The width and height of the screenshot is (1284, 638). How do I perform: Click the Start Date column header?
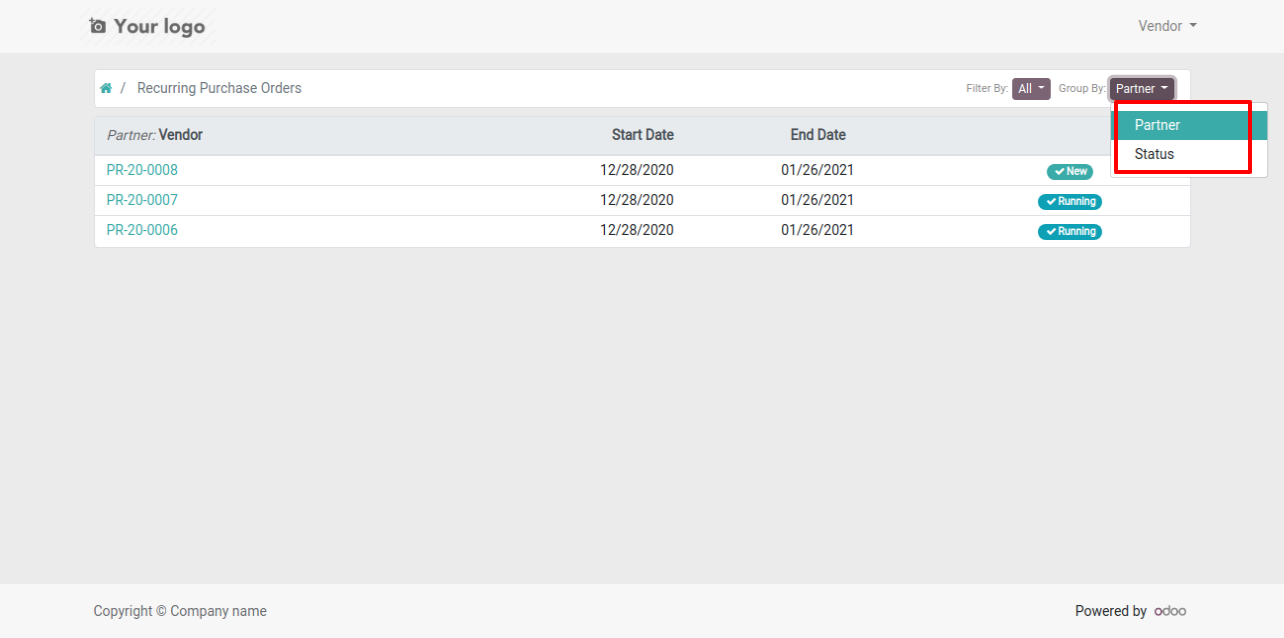click(643, 135)
